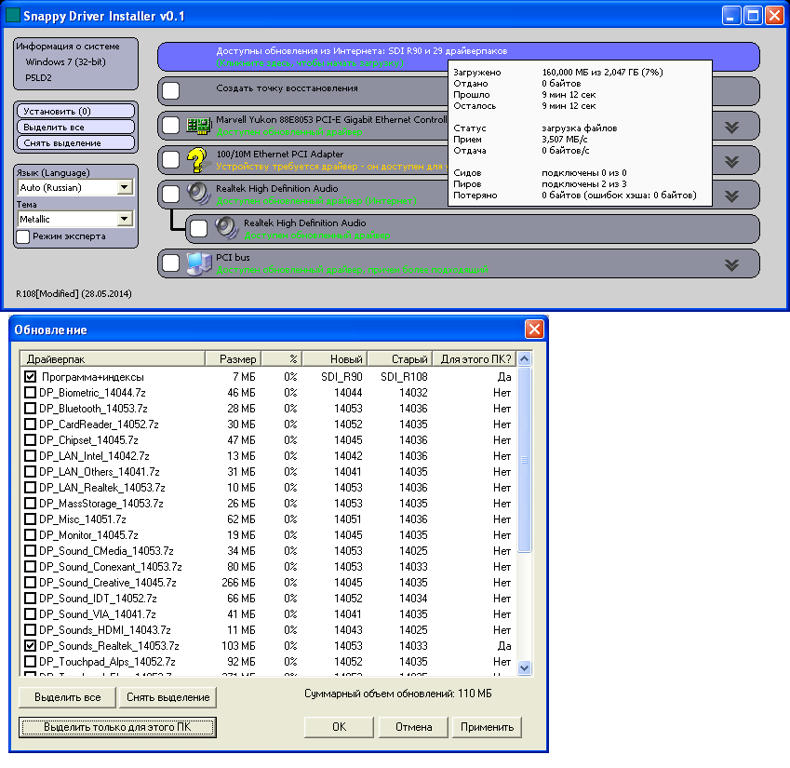The height and width of the screenshot is (768, 790).
Task: Select the DP_Sound_IDT_14052.7z row
Action: coord(268,598)
